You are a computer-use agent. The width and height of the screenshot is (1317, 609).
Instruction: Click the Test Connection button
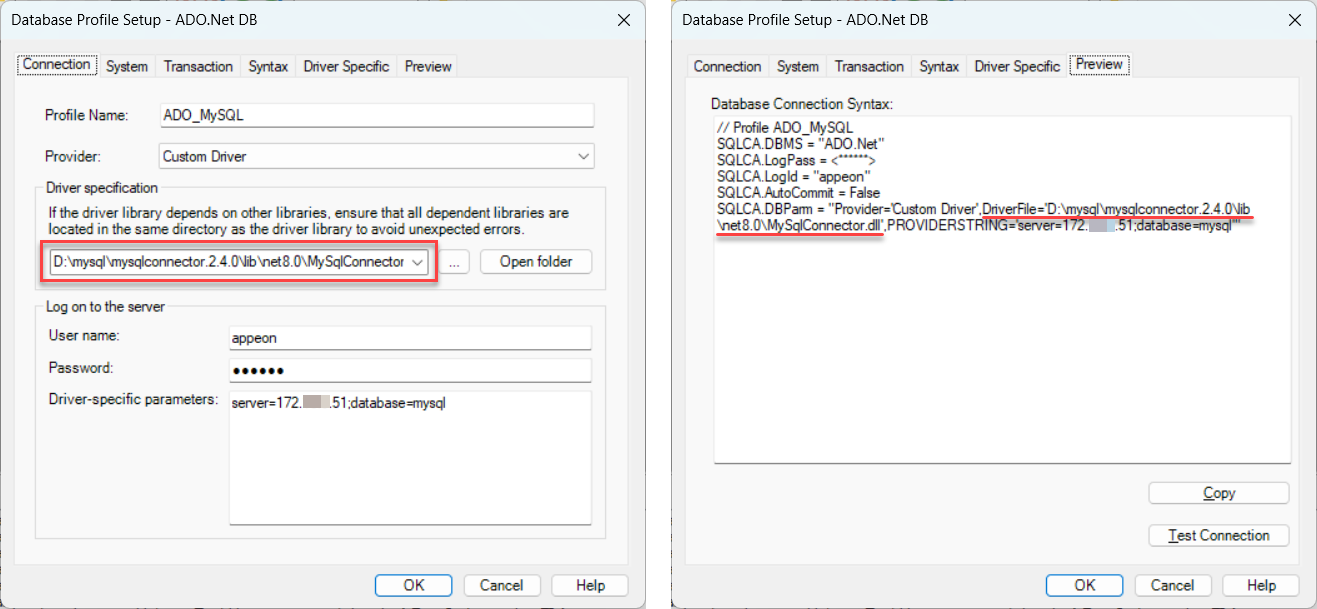tap(1218, 535)
